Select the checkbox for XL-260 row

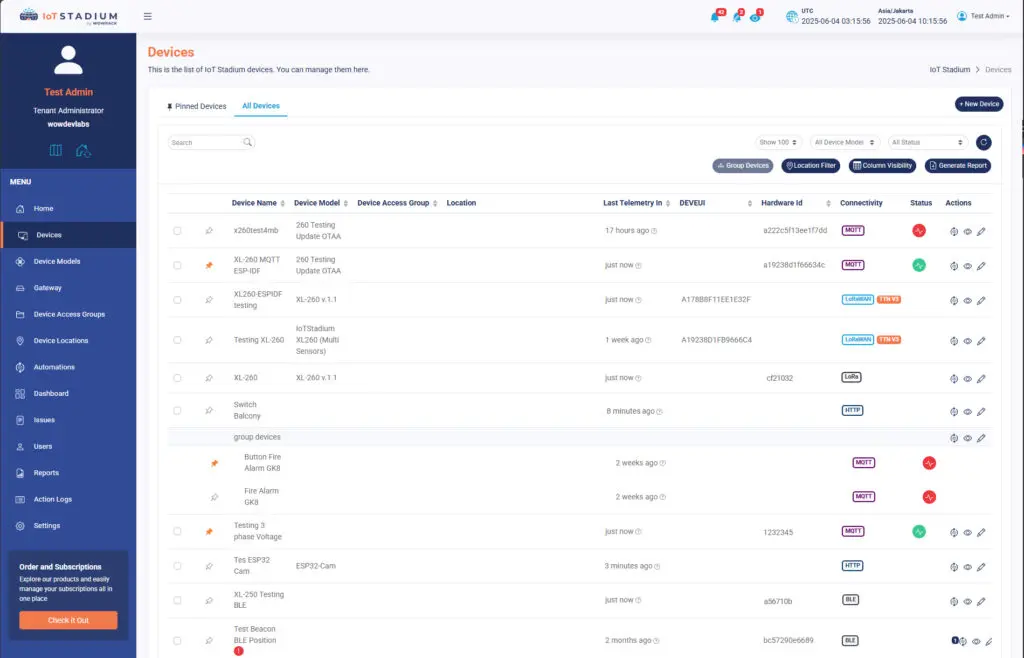(x=177, y=378)
